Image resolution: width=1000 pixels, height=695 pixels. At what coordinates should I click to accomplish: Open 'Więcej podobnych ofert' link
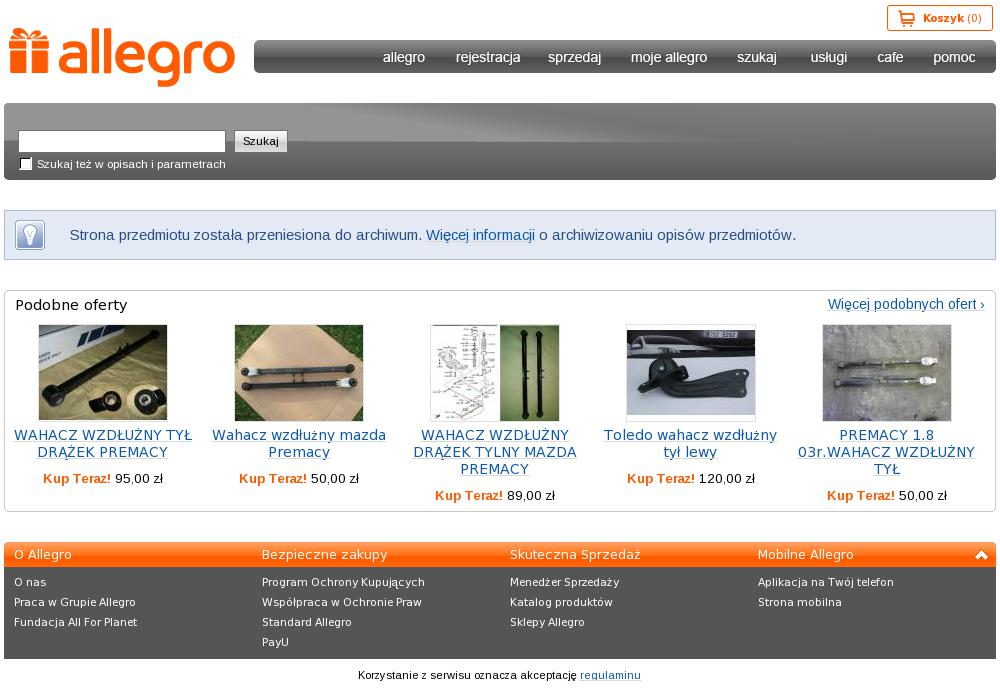906,304
